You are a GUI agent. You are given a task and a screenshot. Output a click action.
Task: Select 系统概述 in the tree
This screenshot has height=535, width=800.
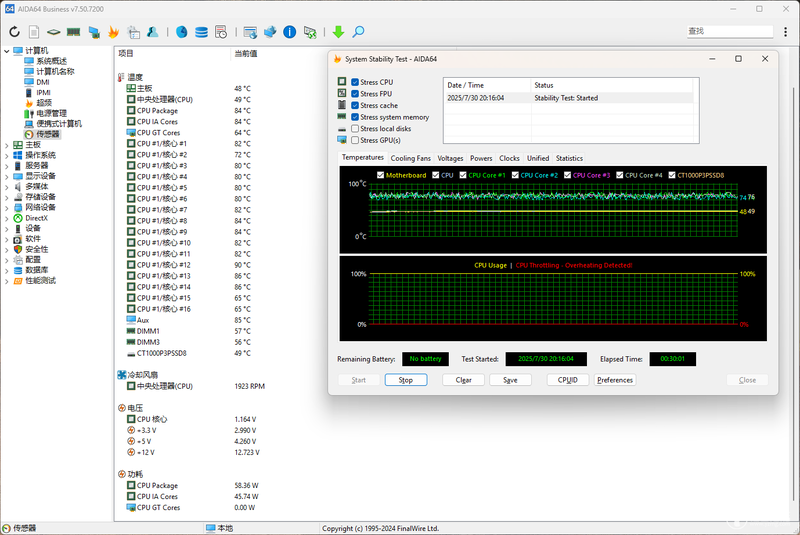(52, 61)
